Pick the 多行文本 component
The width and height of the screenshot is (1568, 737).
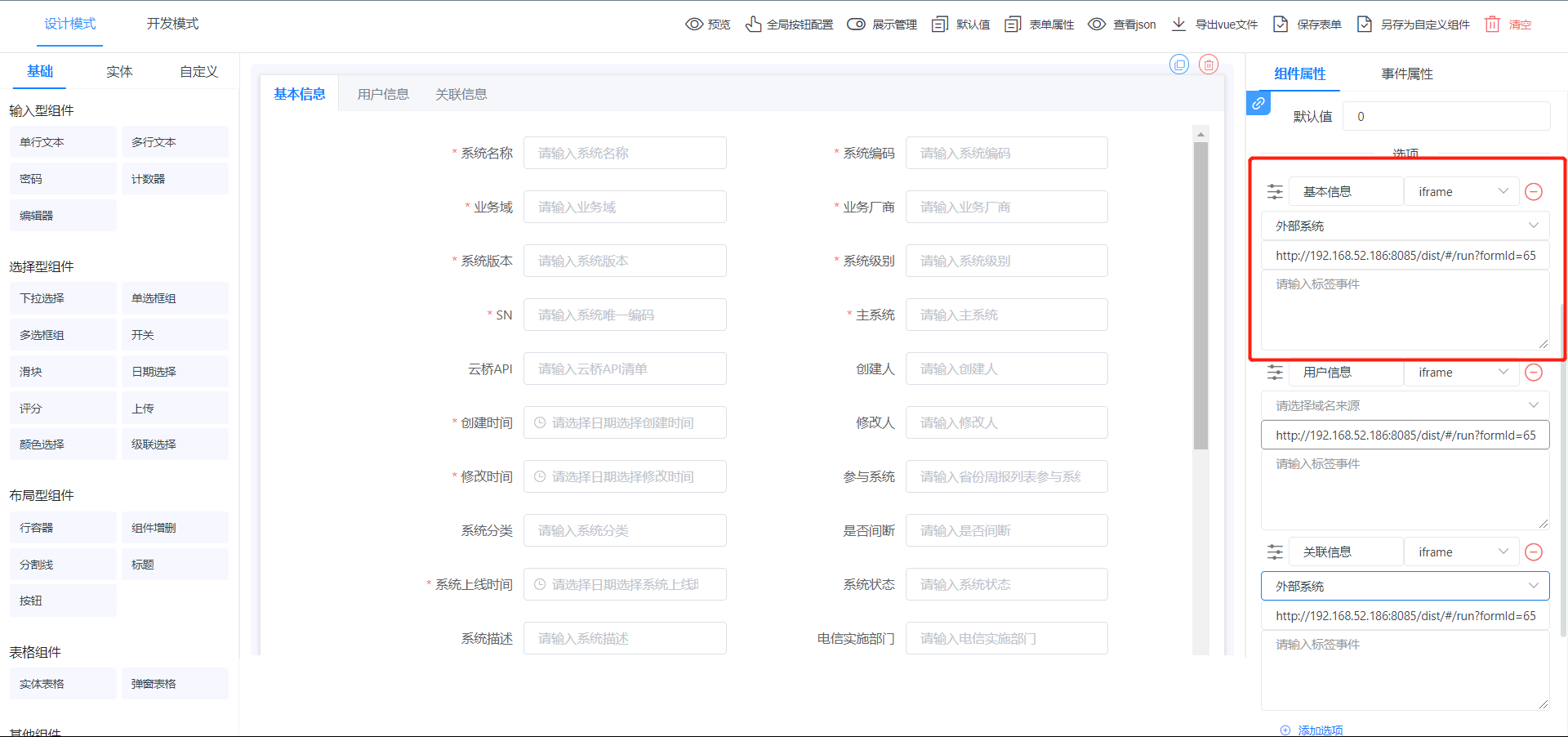point(175,142)
